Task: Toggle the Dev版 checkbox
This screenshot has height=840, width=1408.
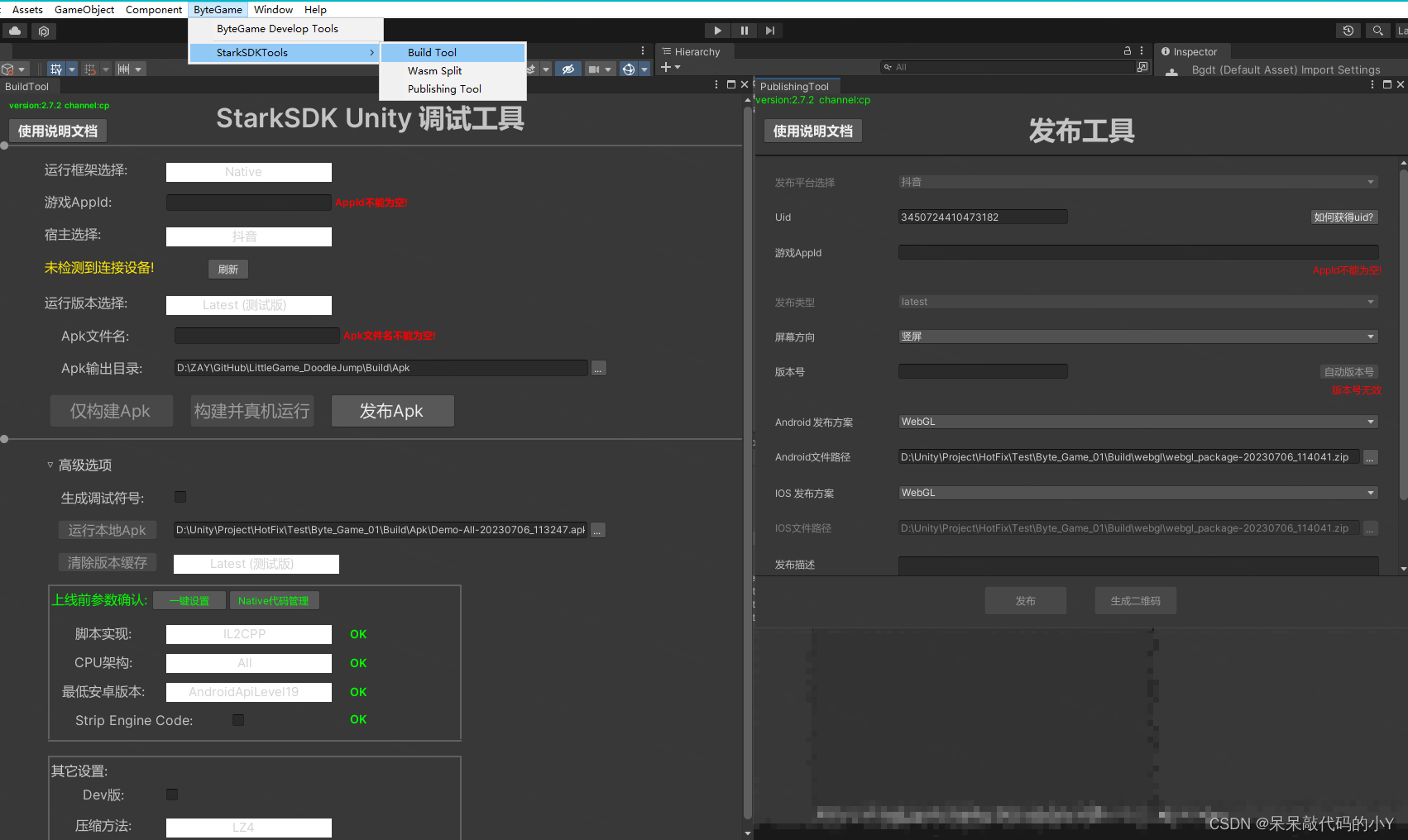Action: pos(172,795)
